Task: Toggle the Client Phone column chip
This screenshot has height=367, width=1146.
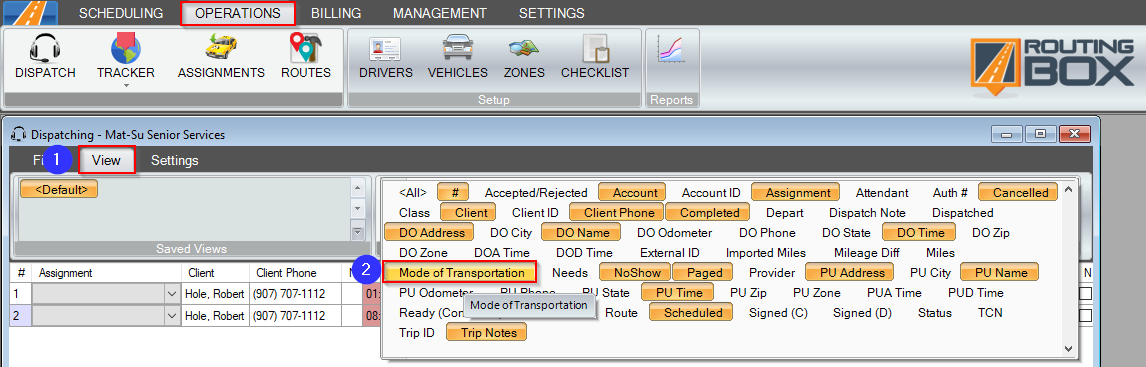Action: click(617, 213)
